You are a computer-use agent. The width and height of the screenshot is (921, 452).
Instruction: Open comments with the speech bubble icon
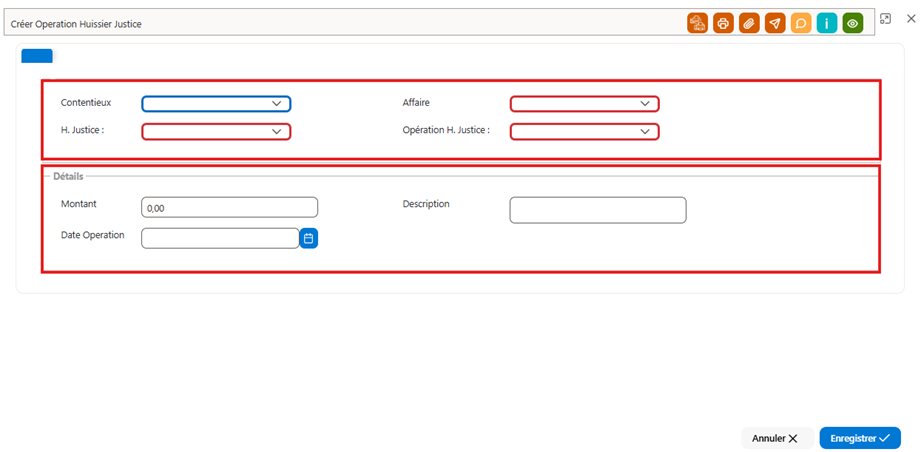coord(801,23)
